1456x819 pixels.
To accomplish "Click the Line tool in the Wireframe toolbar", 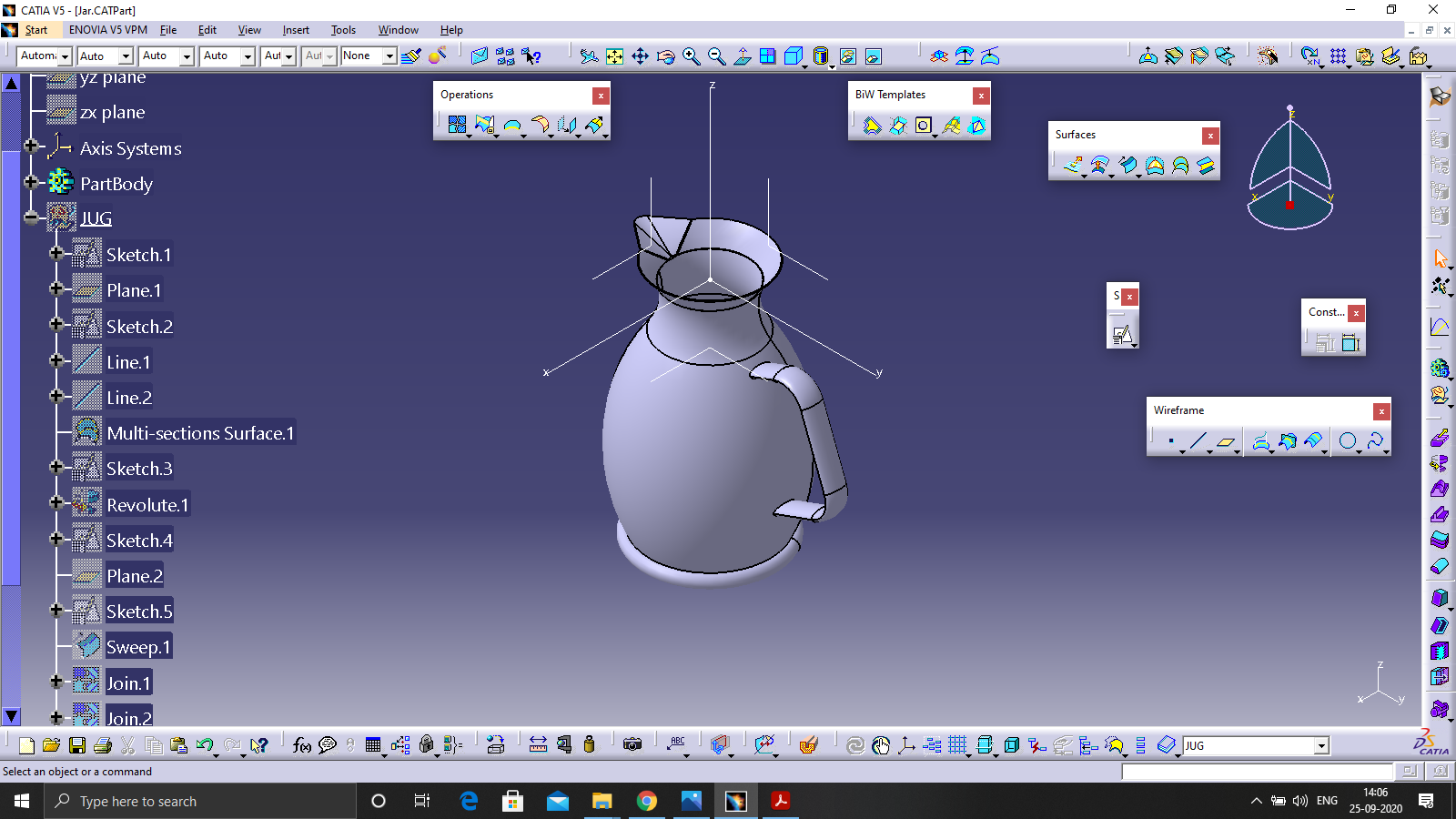I will [x=1198, y=441].
